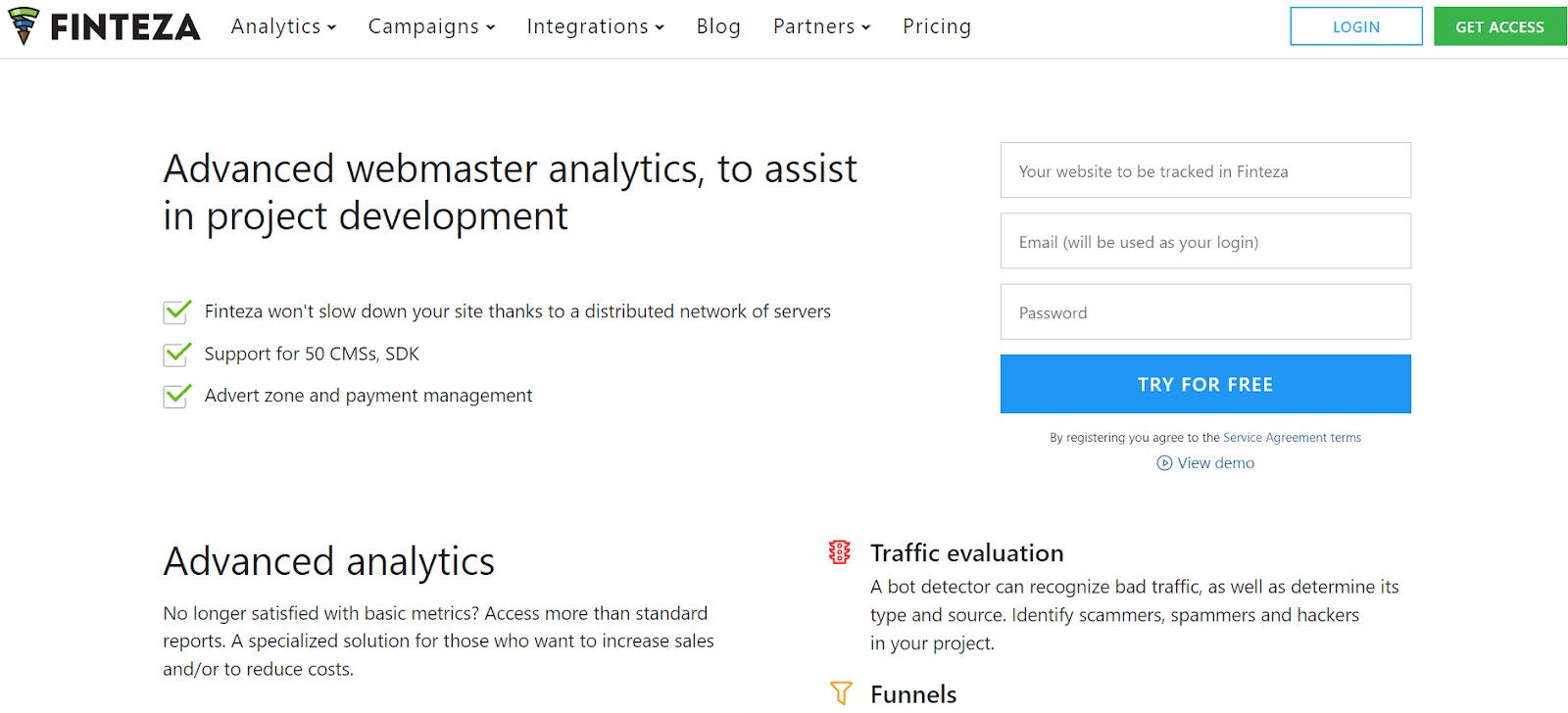The image size is (1568, 713).
Task: Click the checkmark next to Advert zone and payment
Action: (x=177, y=396)
